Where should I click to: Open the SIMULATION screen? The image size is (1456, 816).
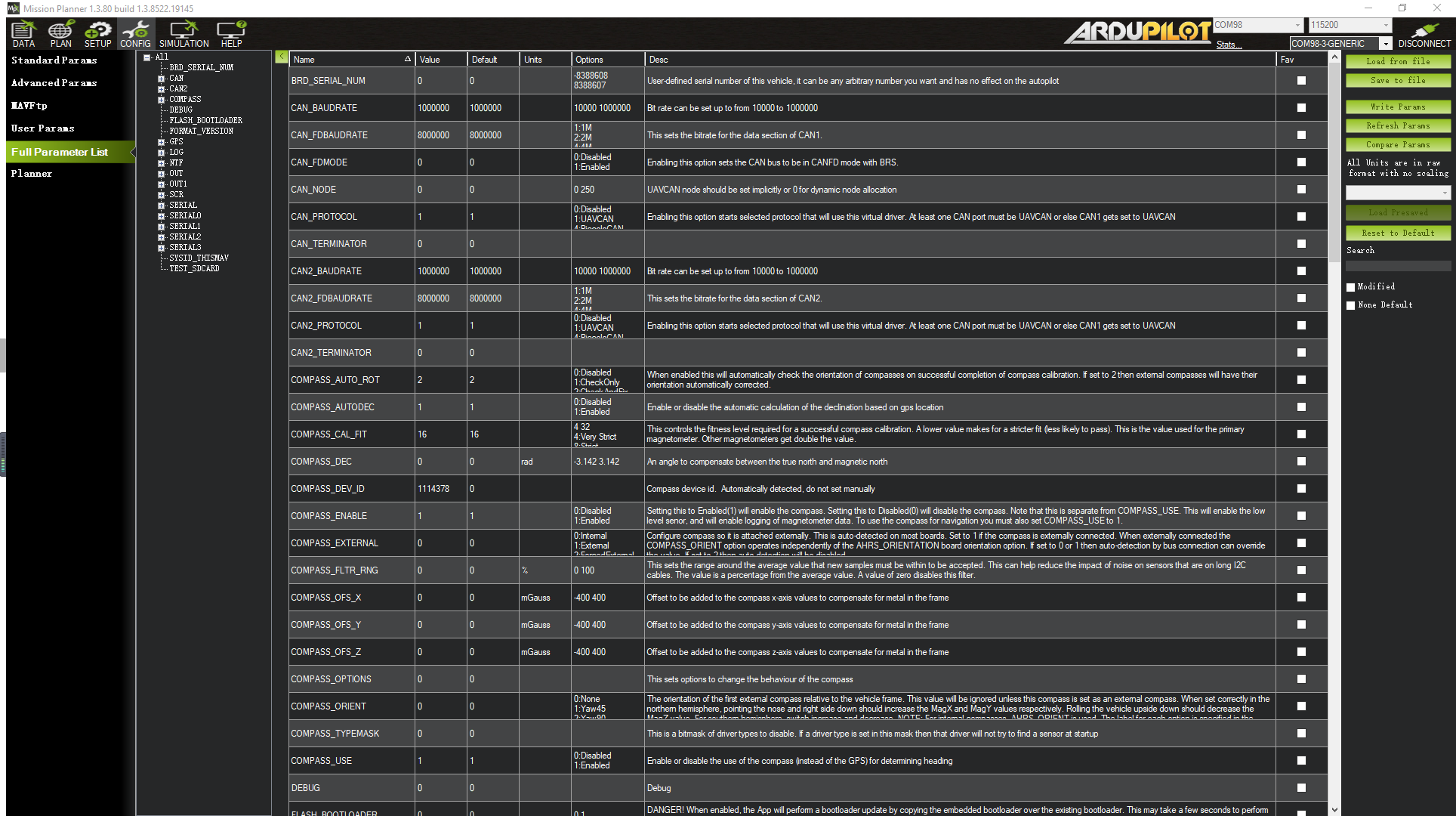pyautogui.click(x=184, y=34)
